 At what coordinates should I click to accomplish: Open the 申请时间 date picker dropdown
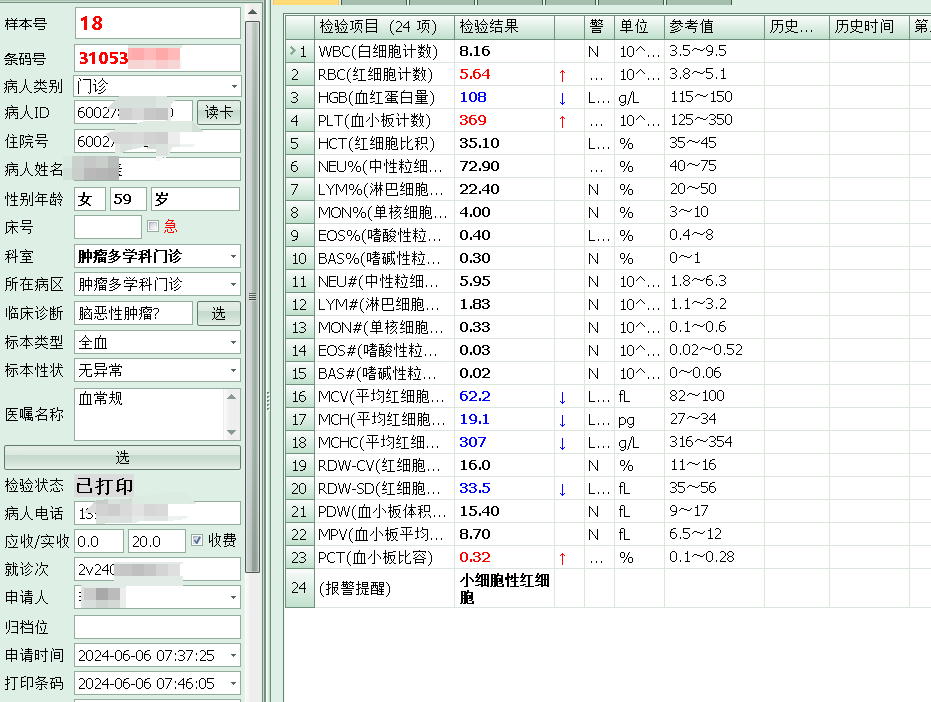(x=231, y=655)
